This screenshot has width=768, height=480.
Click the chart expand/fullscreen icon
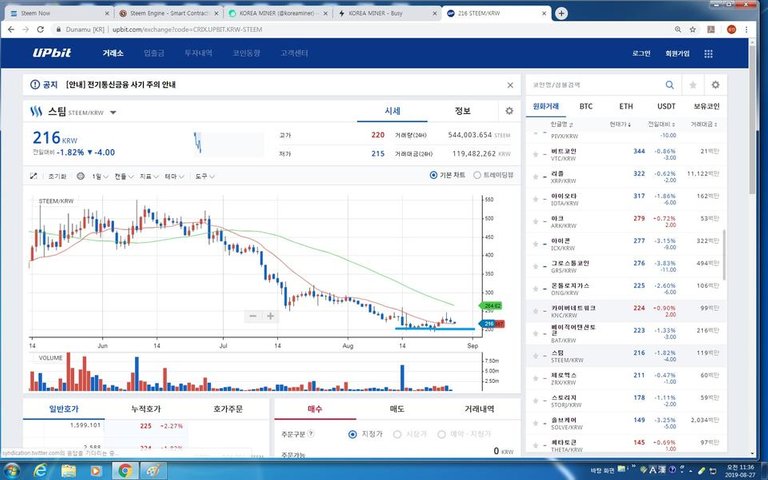33,176
